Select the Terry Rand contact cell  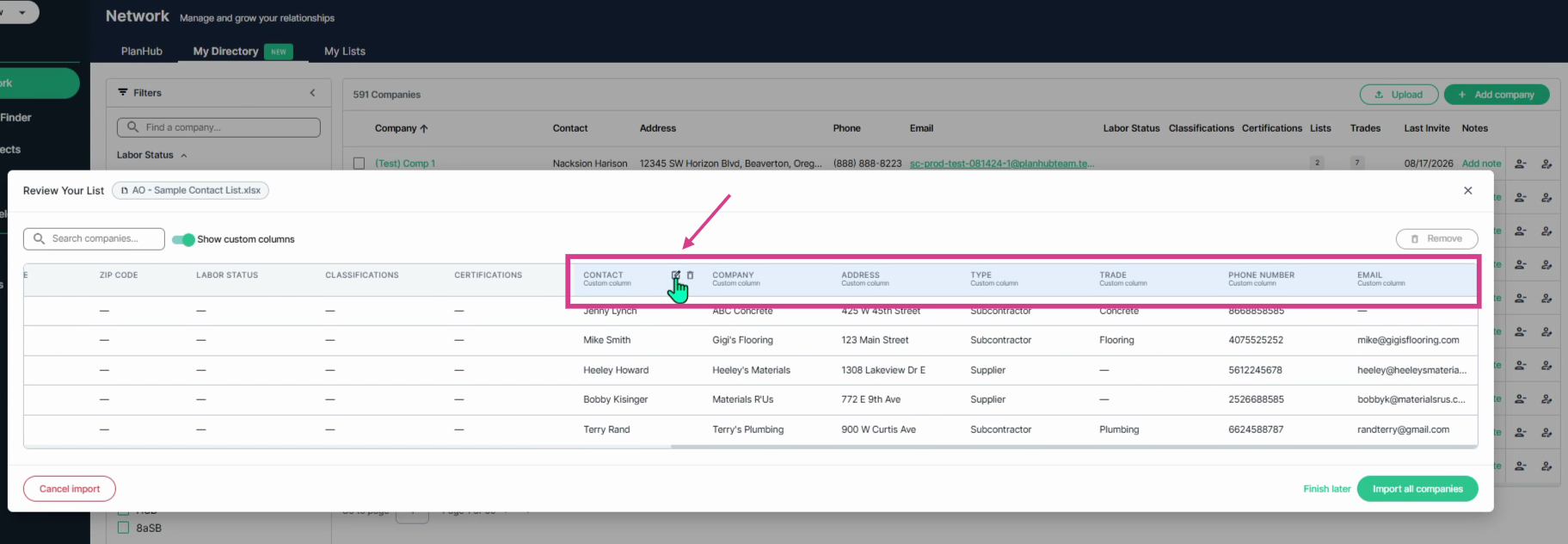(606, 430)
